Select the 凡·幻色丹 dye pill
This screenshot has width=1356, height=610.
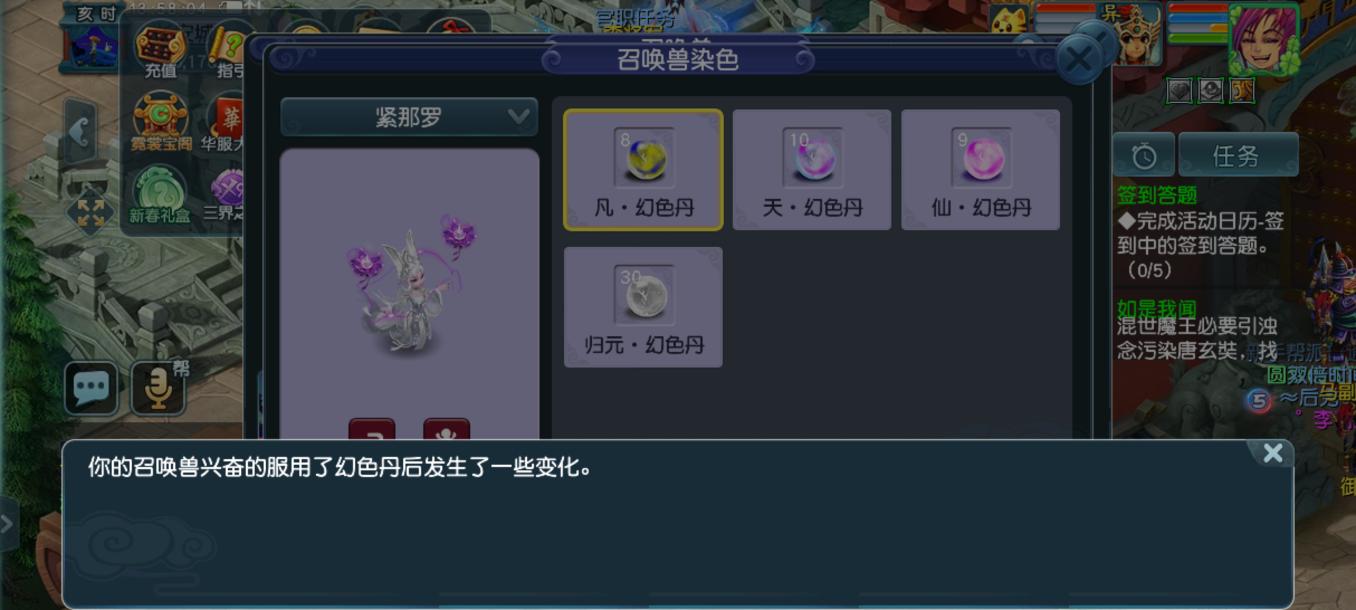pos(643,170)
